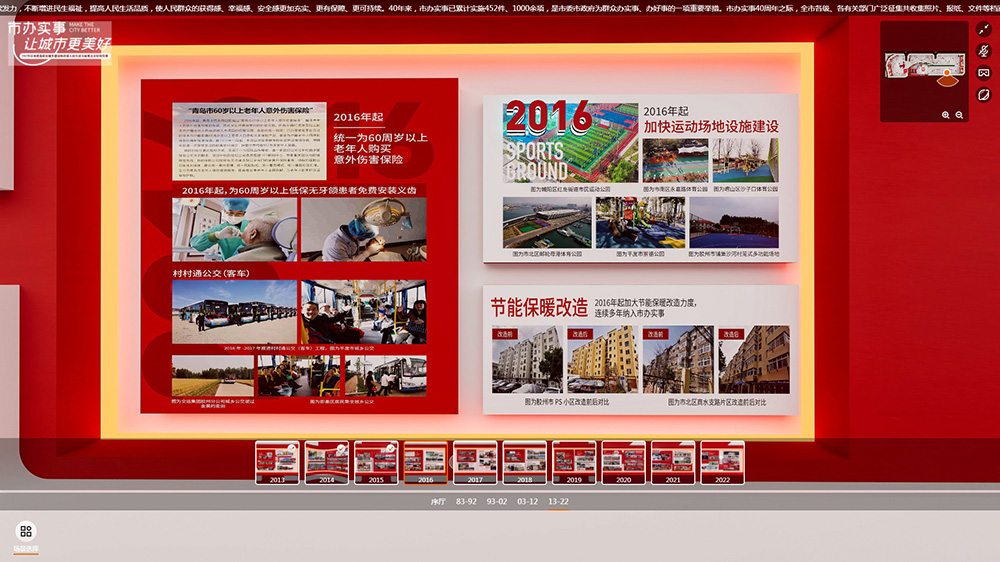Switch to the 83-92 period tab
The image size is (1000, 562).
click(466, 501)
